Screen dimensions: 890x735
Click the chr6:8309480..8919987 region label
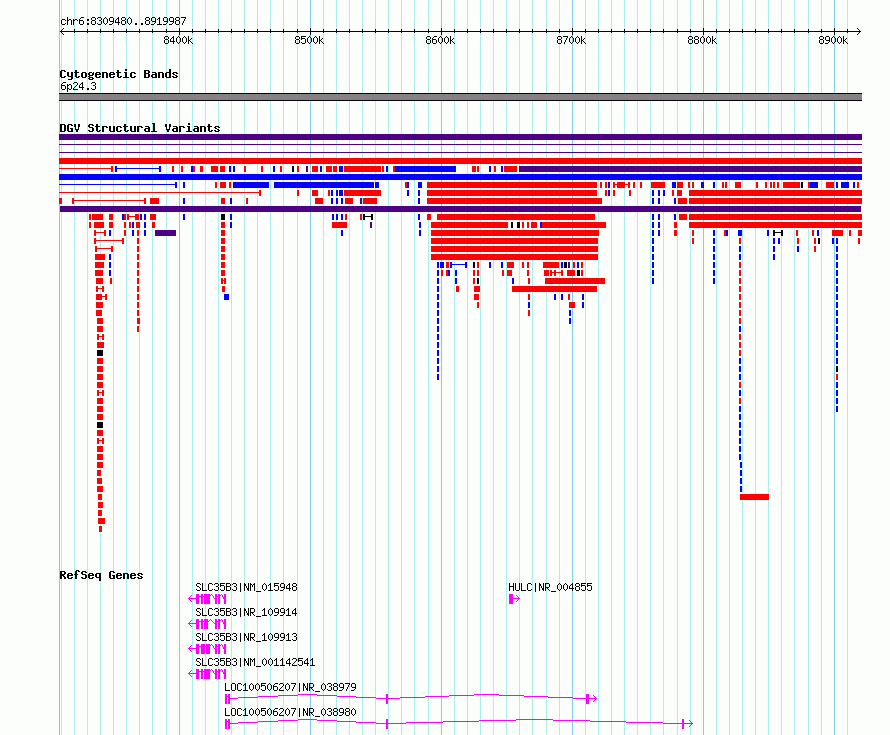pos(123,21)
